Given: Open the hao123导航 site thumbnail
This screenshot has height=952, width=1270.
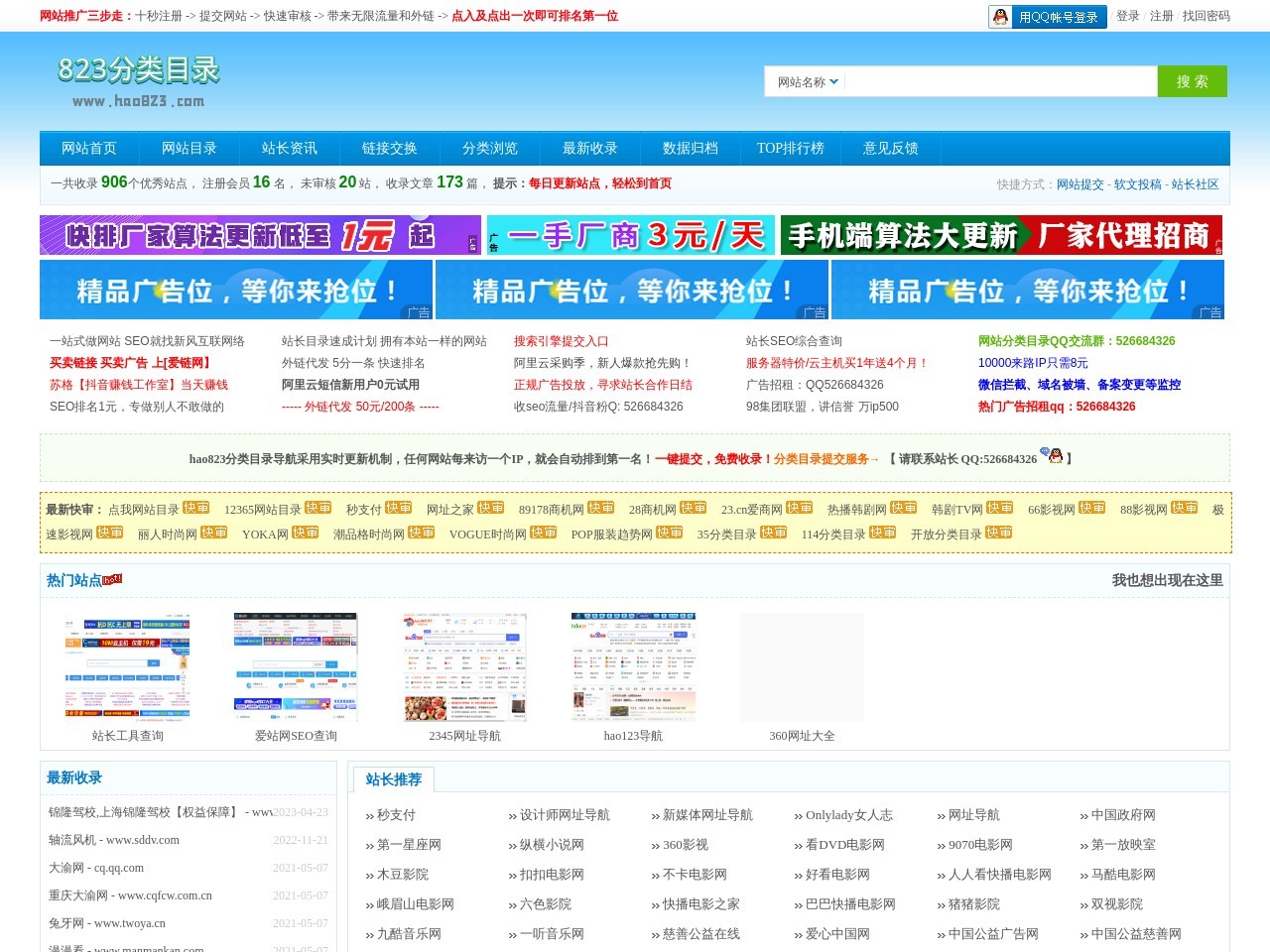Looking at the screenshot, I should (633, 667).
